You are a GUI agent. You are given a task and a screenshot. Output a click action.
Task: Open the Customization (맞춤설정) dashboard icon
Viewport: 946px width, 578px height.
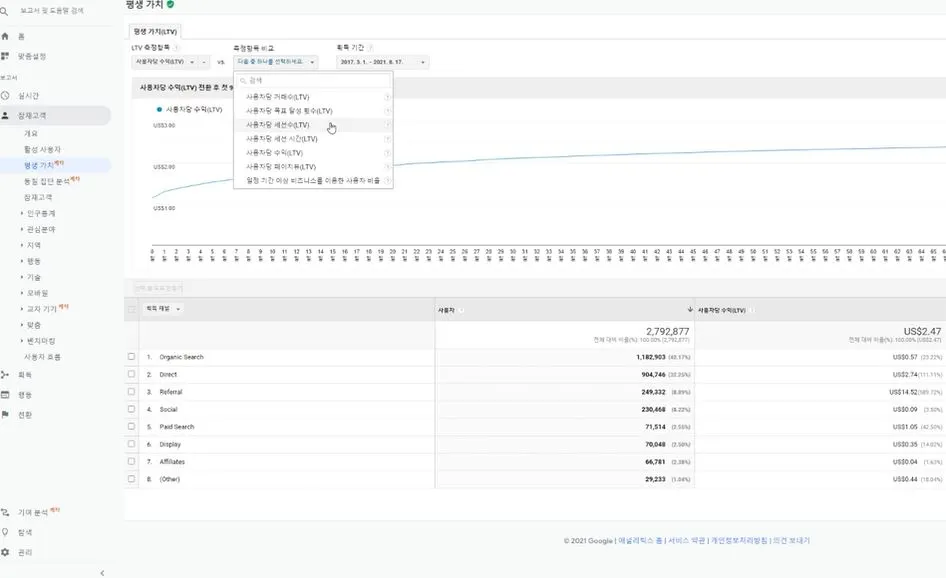point(5,56)
